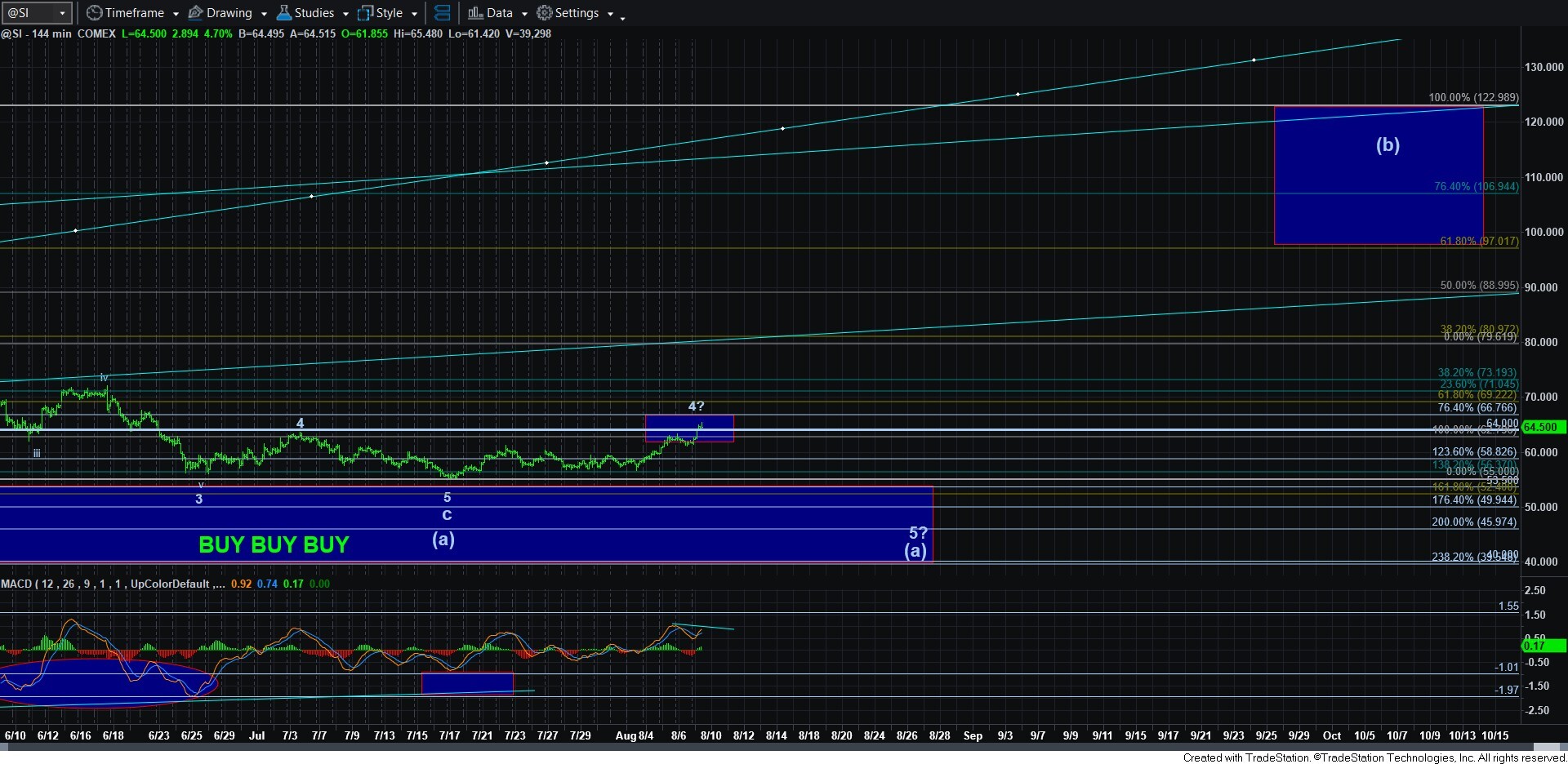Image resolution: width=1568 pixels, height=764 pixels.
Task: Click the 200.00% (45.974) Fibonacci label
Action: [1475, 522]
